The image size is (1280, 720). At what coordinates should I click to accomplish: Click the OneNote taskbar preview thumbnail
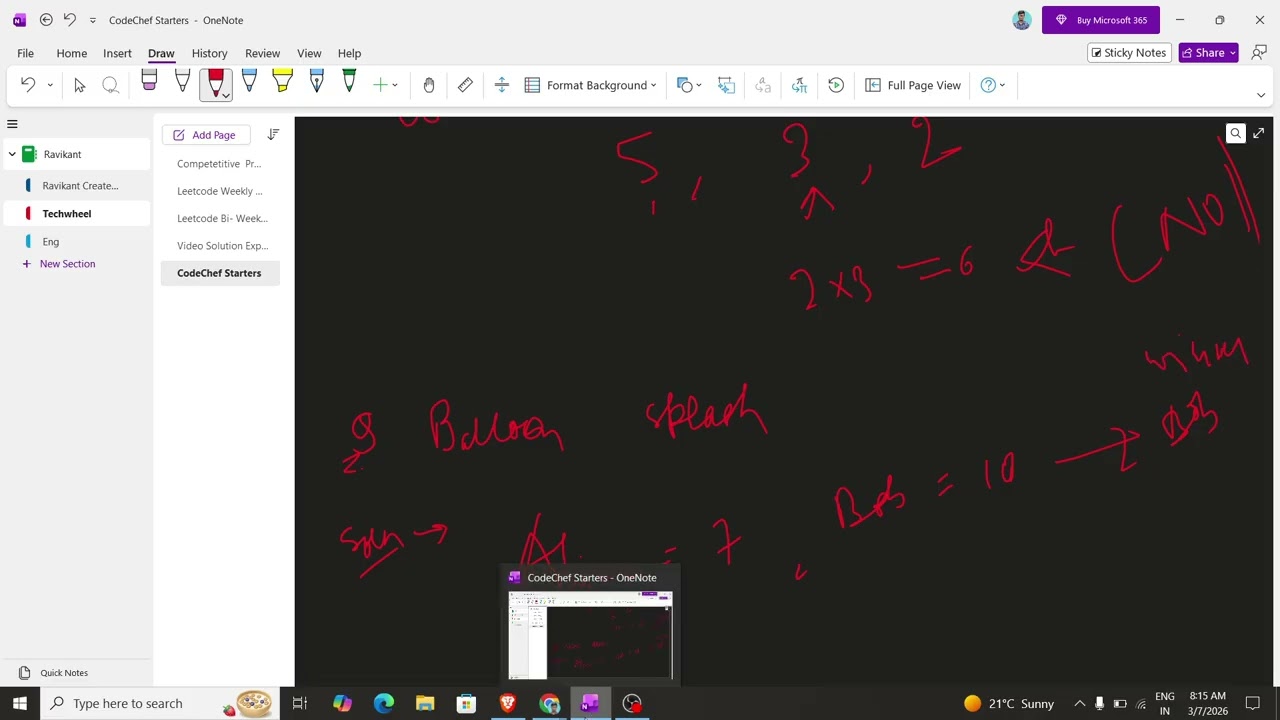click(x=590, y=635)
